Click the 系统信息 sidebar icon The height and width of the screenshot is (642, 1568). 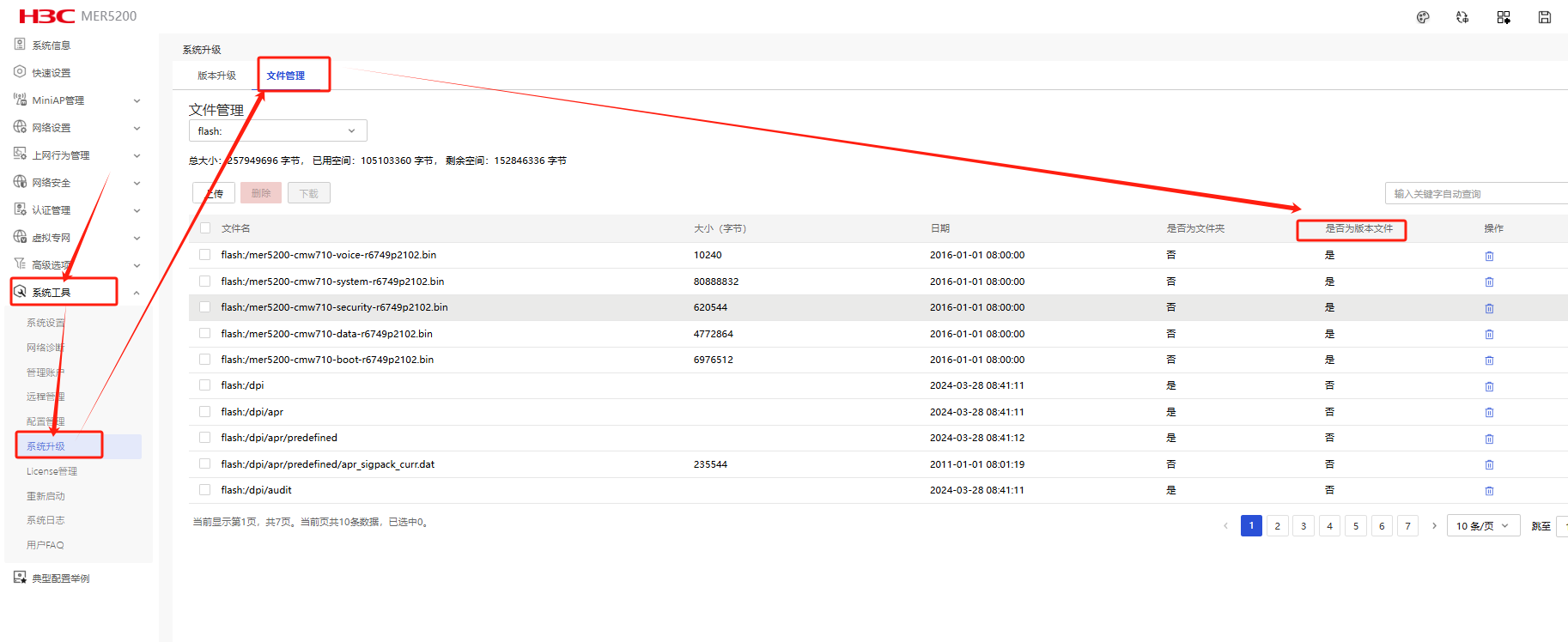click(20, 45)
